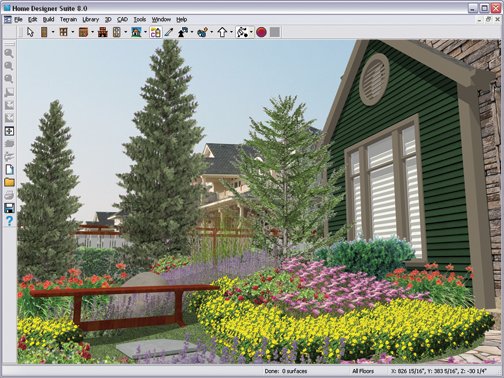Close the inner document view
The height and width of the screenshot is (378, 504).
coord(497,20)
